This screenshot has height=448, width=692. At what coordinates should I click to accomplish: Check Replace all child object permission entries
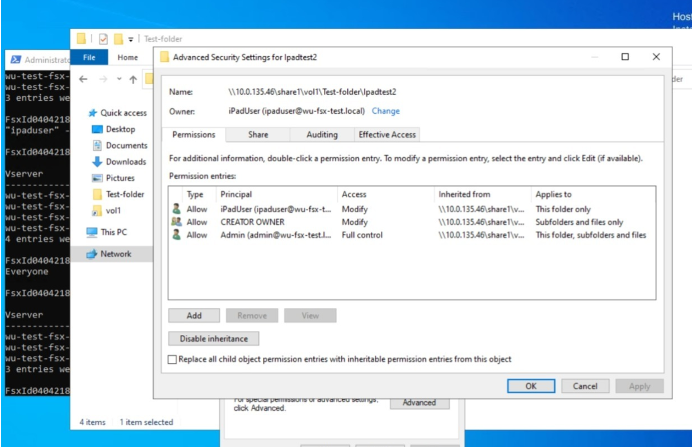point(173,359)
